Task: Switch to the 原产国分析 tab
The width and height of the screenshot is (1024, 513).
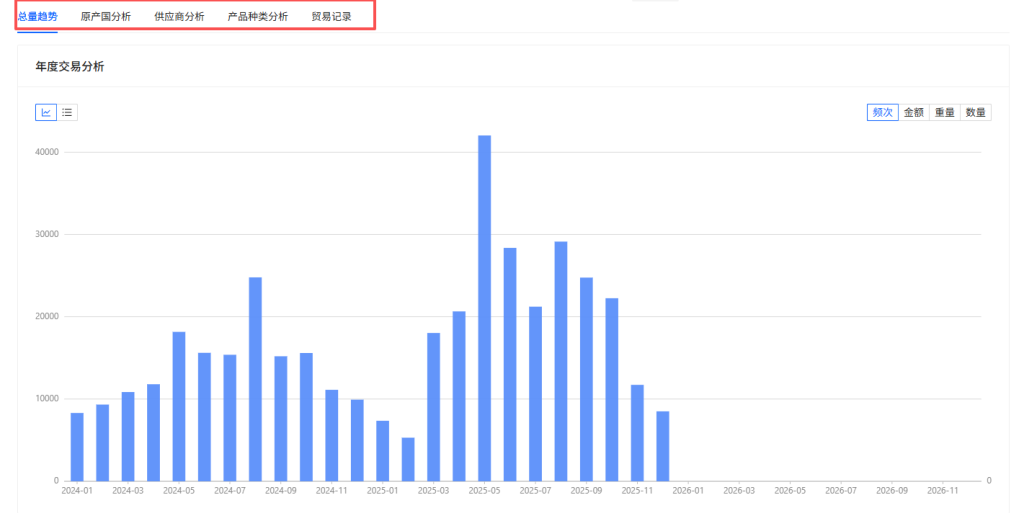Action: (x=106, y=16)
